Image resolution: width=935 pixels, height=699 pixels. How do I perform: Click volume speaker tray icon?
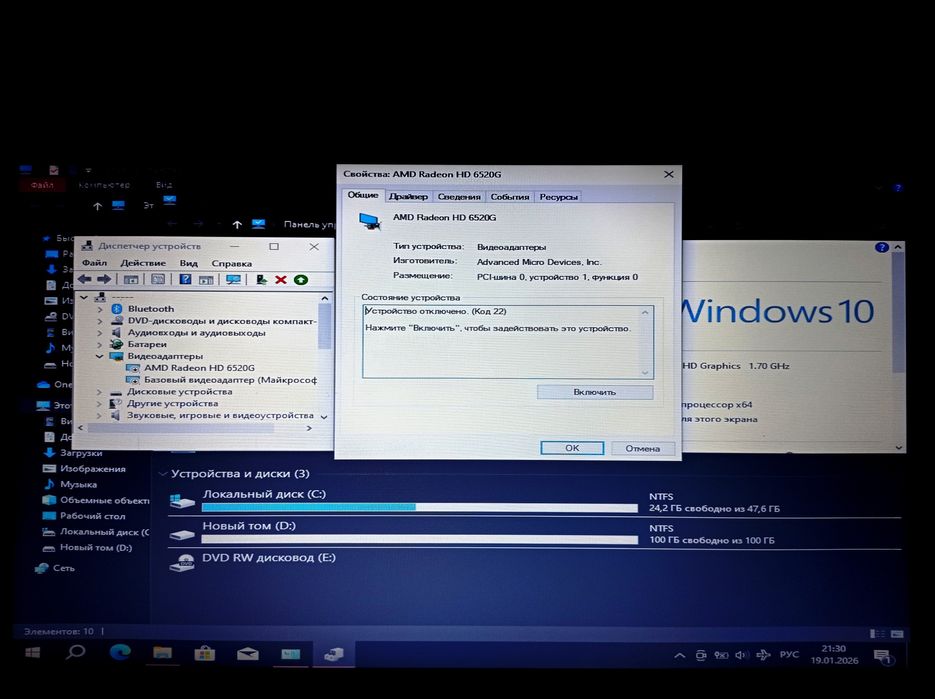(x=741, y=655)
